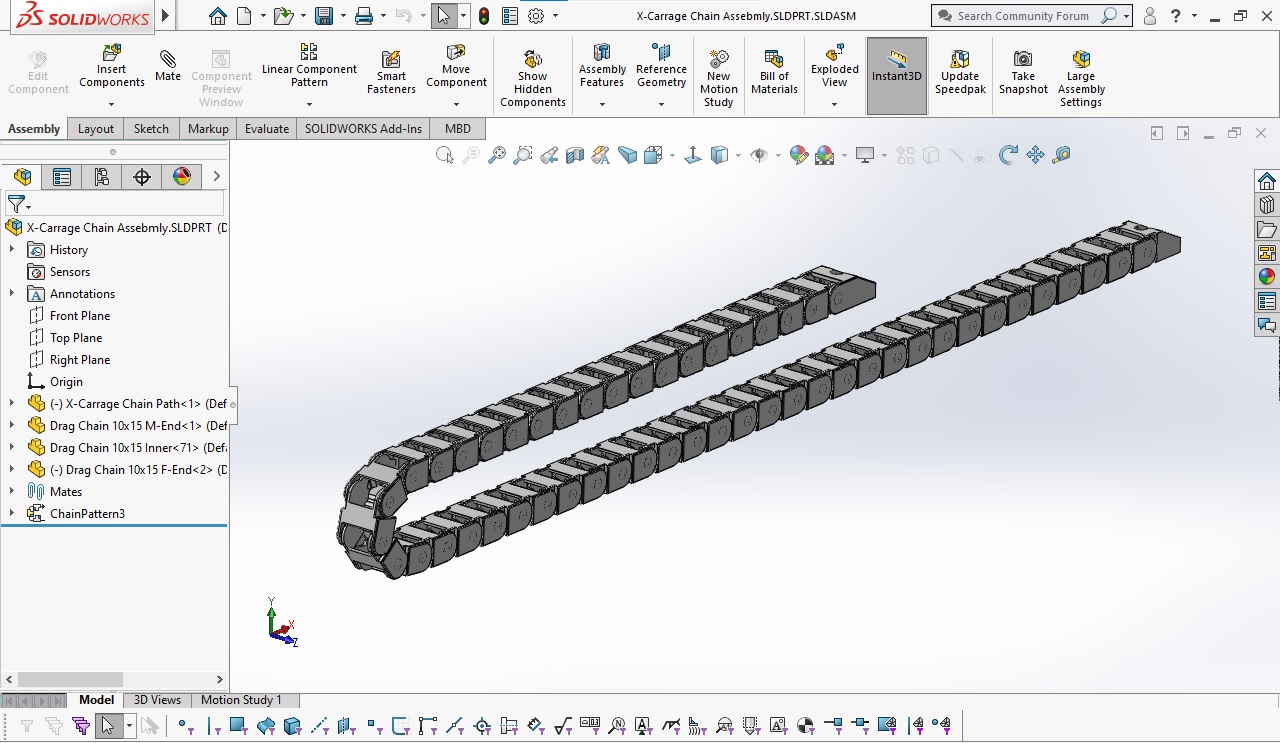Toggle the bottom toolbar select arrow
The width and height of the screenshot is (1280, 743).
click(108, 726)
